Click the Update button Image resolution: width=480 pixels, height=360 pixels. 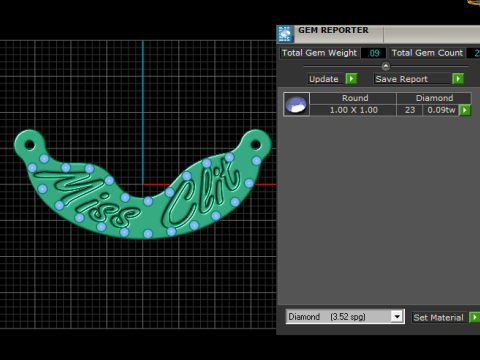(325, 79)
